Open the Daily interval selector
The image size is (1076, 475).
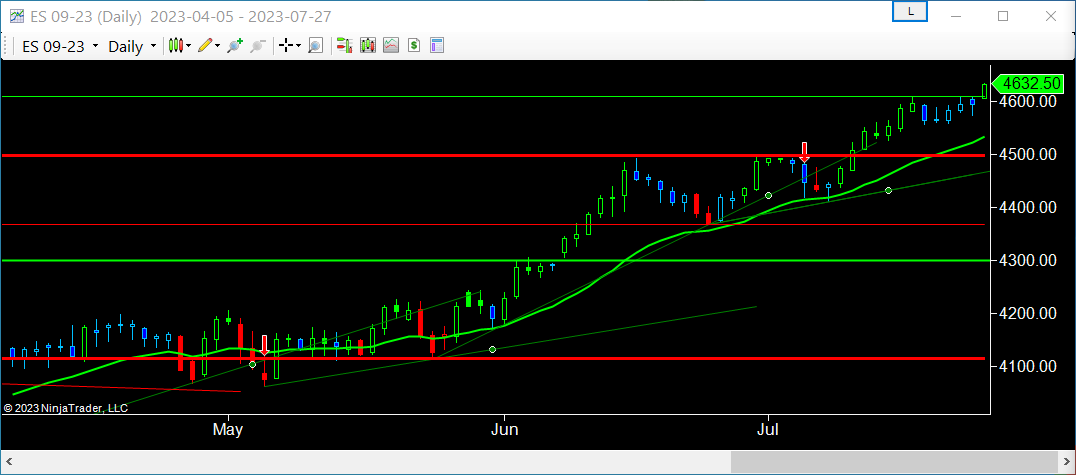pos(132,46)
